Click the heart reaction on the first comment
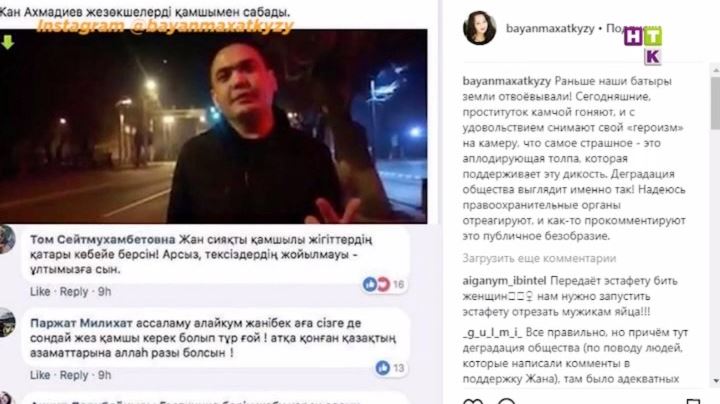This screenshot has width=720, height=404. tap(382, 284)
